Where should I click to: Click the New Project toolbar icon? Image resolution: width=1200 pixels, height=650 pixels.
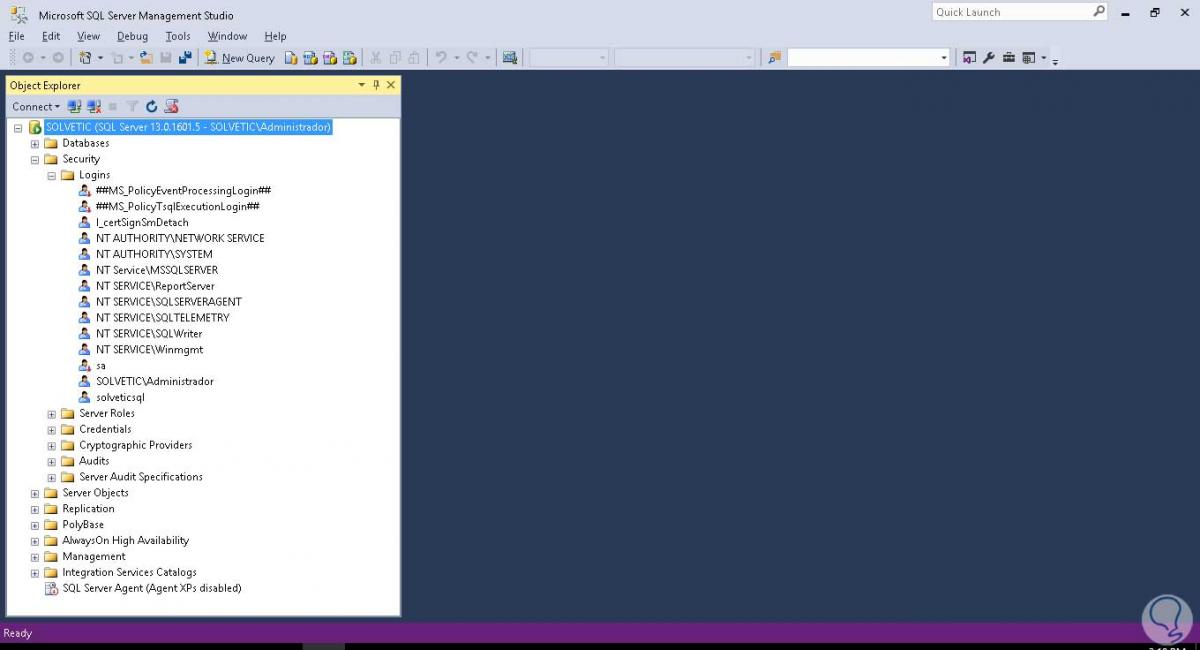click(85, 58)
